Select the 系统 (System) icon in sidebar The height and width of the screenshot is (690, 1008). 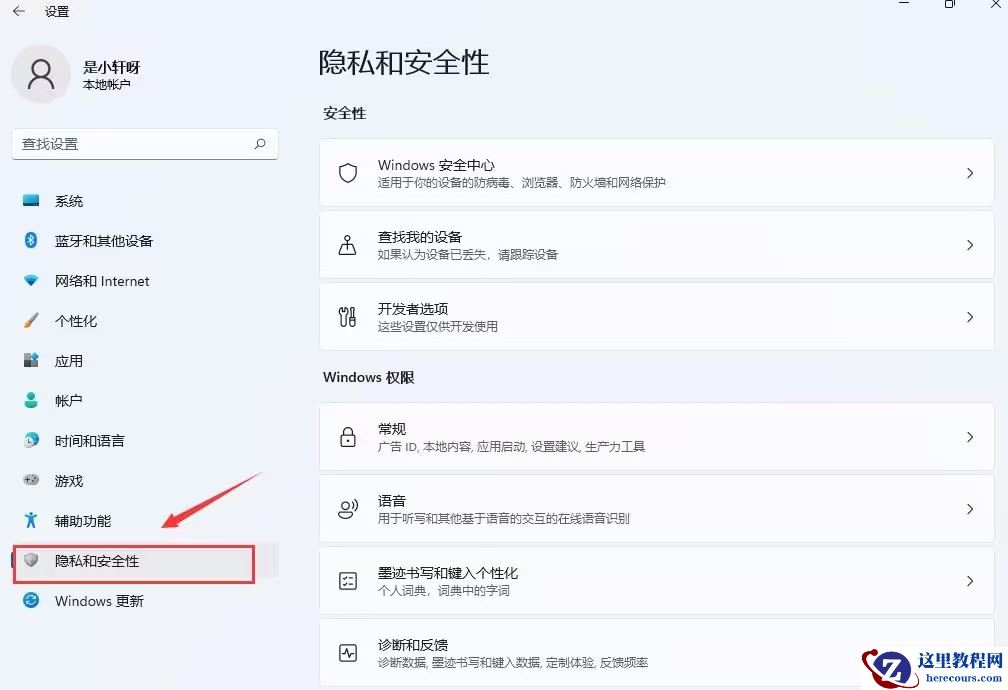click(x=31, y=200)
